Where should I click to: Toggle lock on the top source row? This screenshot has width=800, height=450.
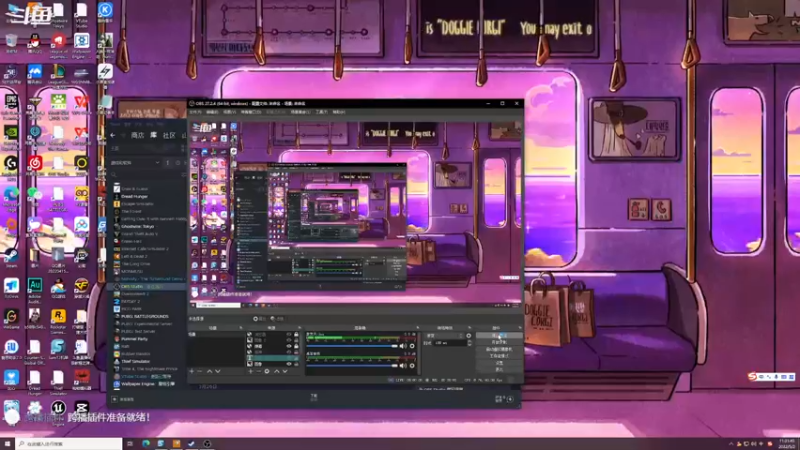(296, 334)
